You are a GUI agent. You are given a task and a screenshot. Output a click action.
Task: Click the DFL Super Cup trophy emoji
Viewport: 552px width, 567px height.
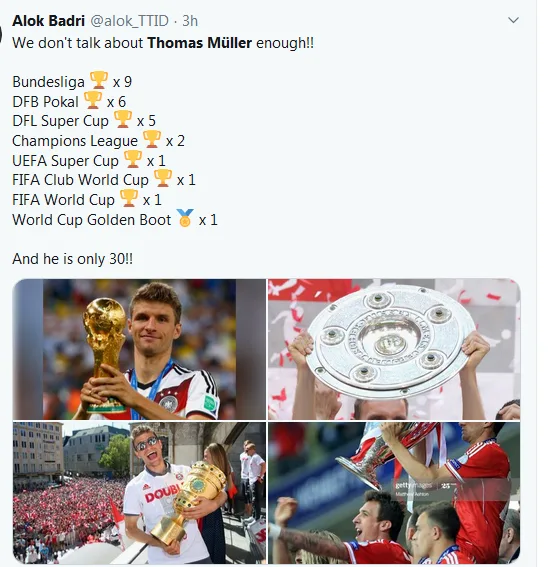(x=123, y=119)
